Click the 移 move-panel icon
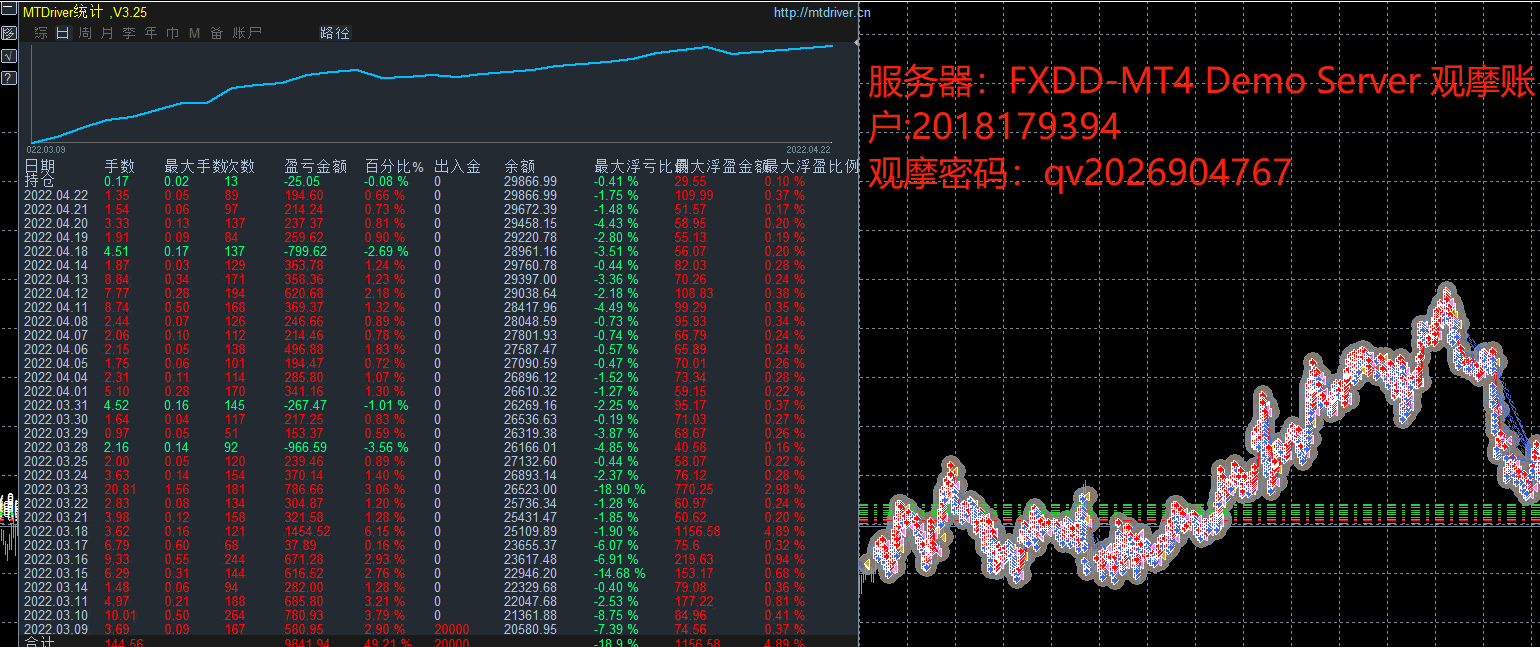Viewport: 1540px width, 647px height. point(8,33)
